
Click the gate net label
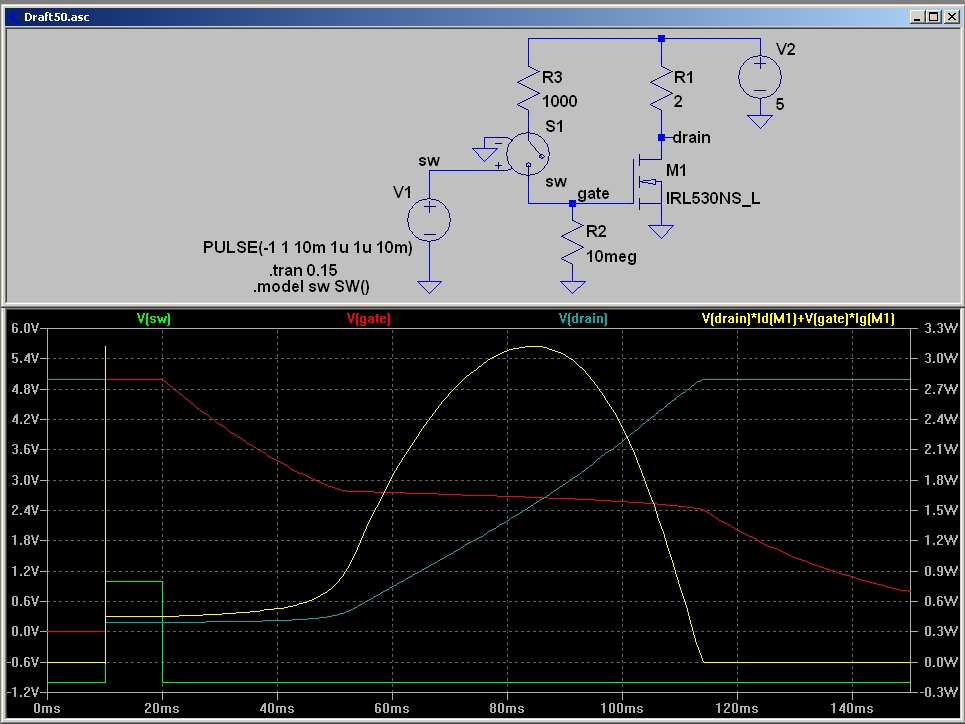(x=593, y=194)
